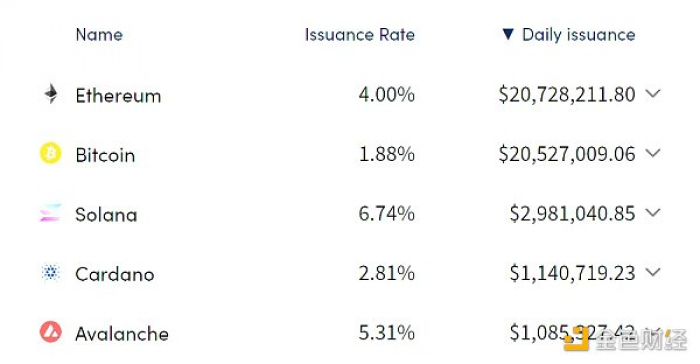Click the yellow Bitcoin logo icon

tap(50, 153)
